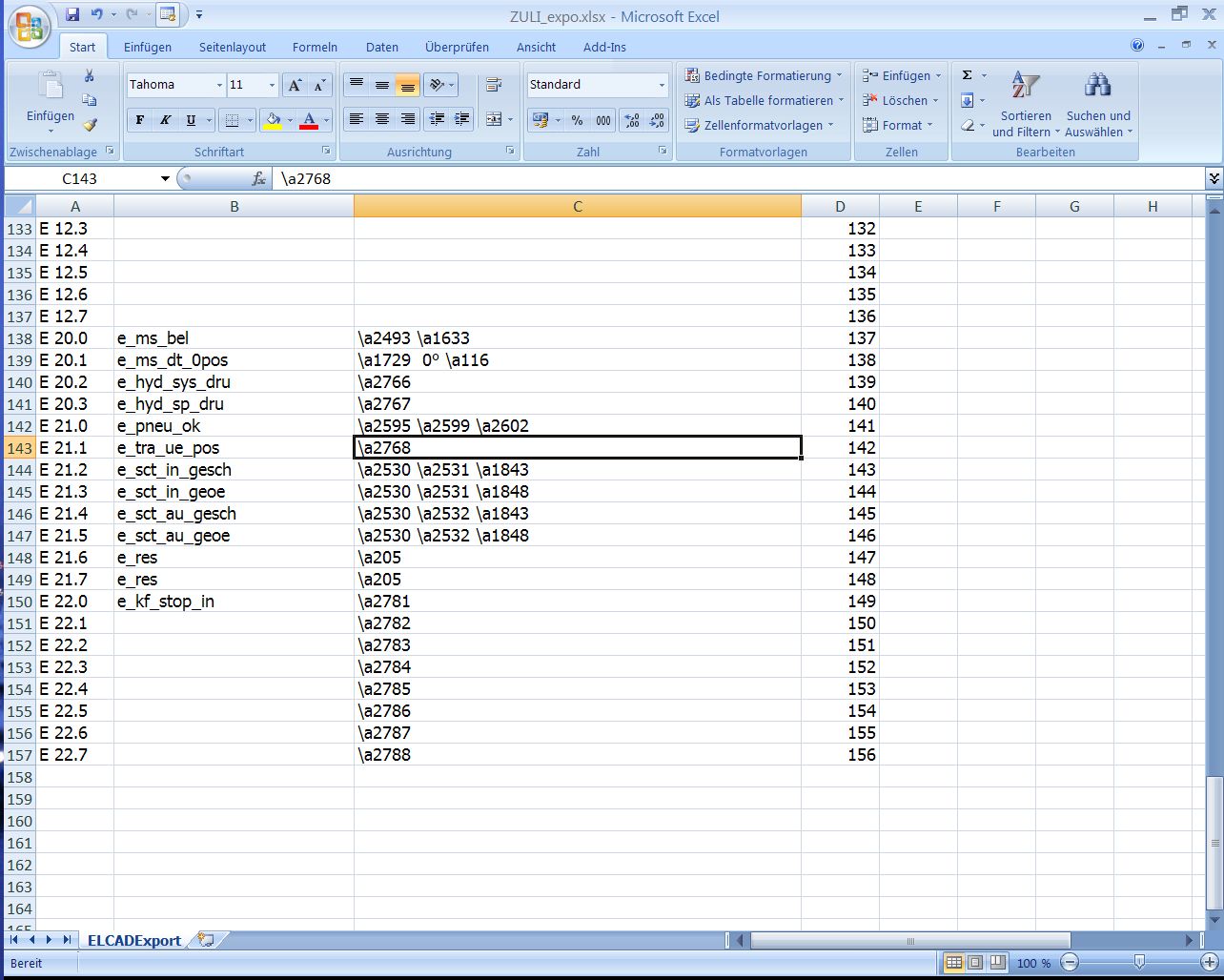Image resolution: width=1224 pixels, height=980 pixels.
Task: Open Suchen und Auswählen binoculars
Action: tap(1098, 103)
